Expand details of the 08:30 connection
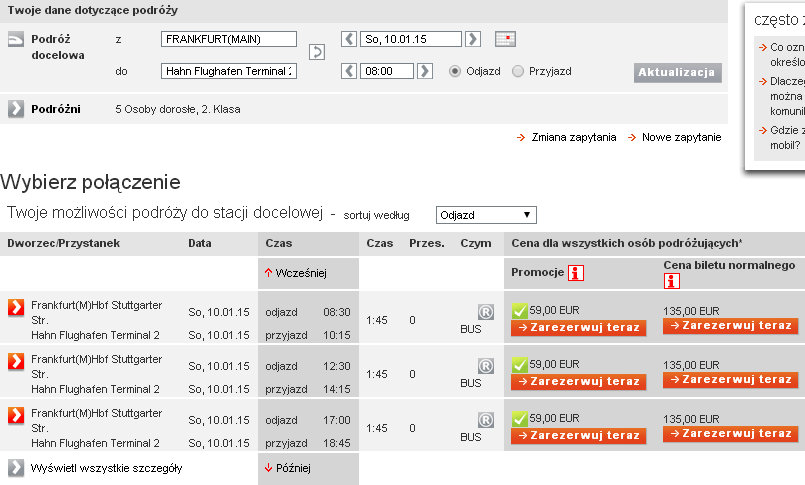This screenshot has width=805, height=485. tap(16, 307)
